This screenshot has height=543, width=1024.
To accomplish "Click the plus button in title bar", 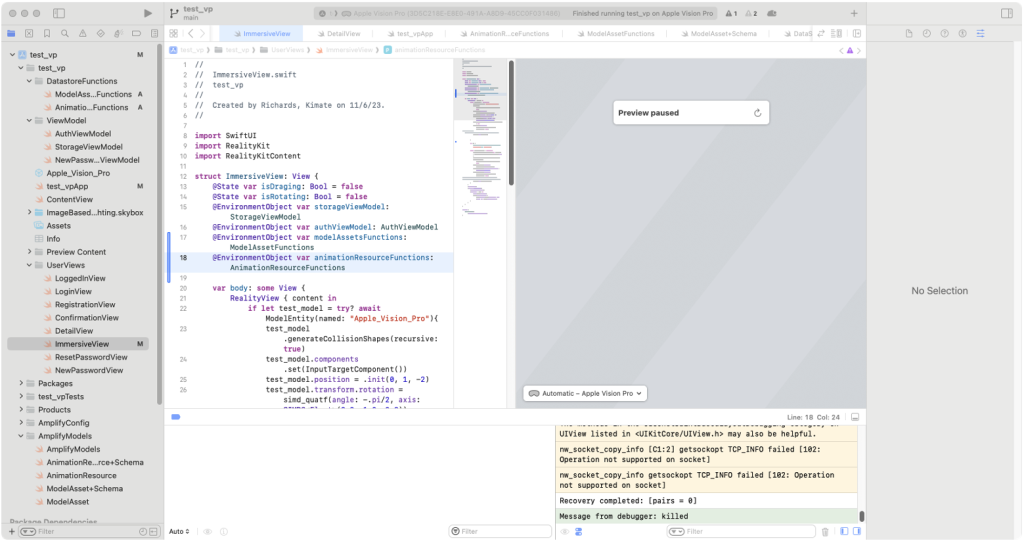I will (854, 13).
